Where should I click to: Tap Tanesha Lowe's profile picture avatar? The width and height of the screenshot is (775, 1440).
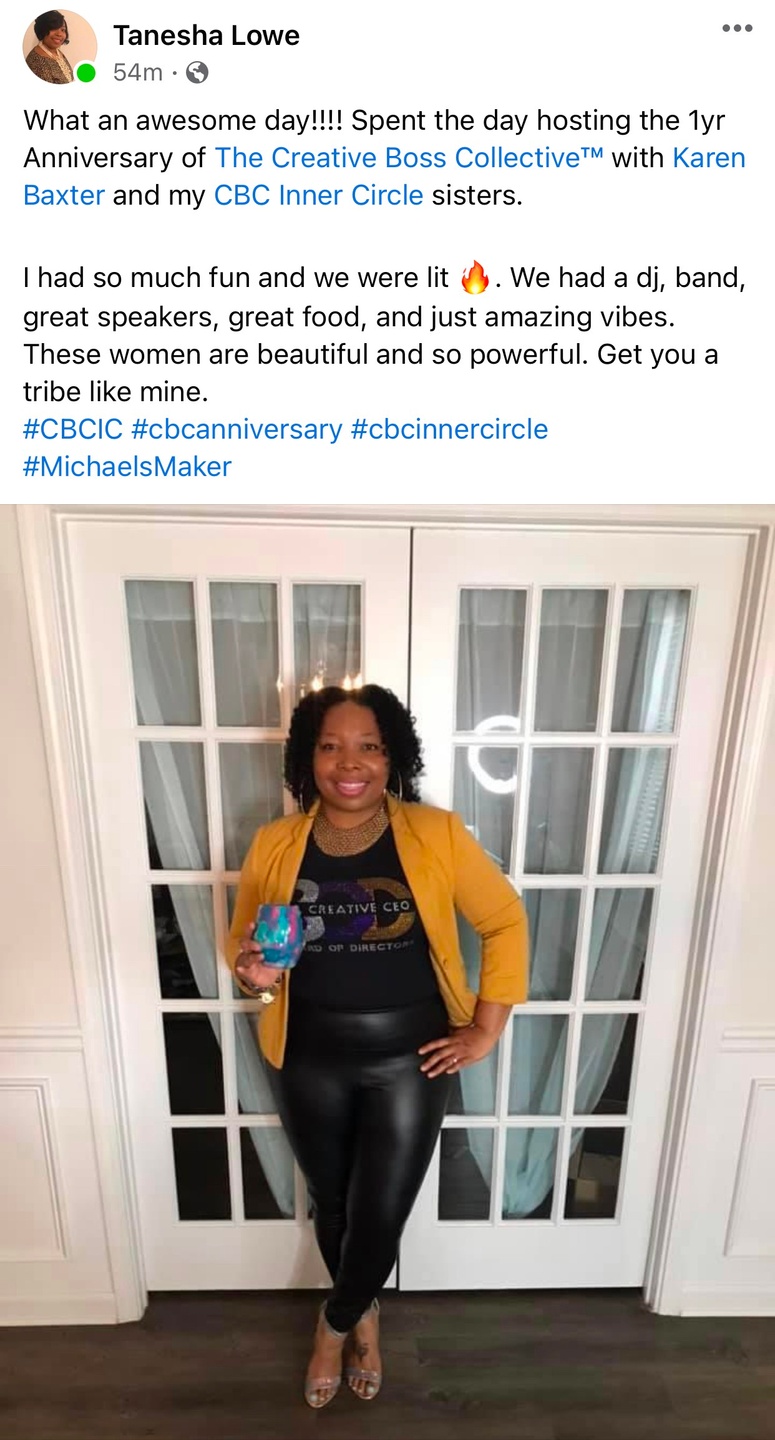[x=60, y=47]
